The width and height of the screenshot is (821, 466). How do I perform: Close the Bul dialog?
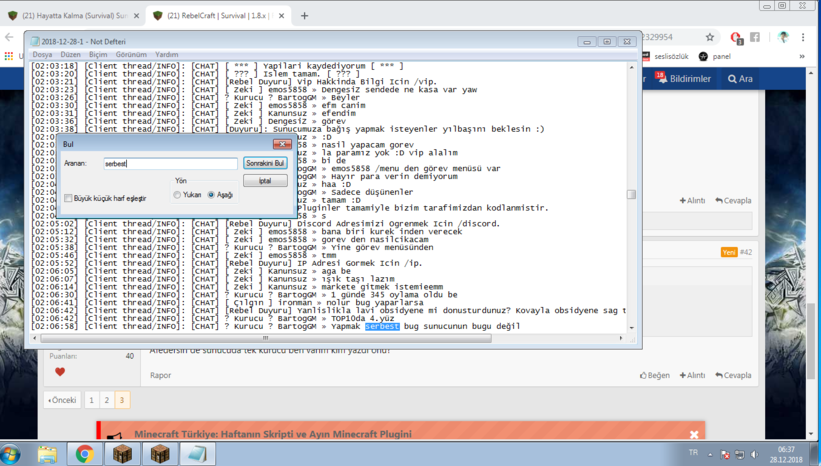(282, 144)
